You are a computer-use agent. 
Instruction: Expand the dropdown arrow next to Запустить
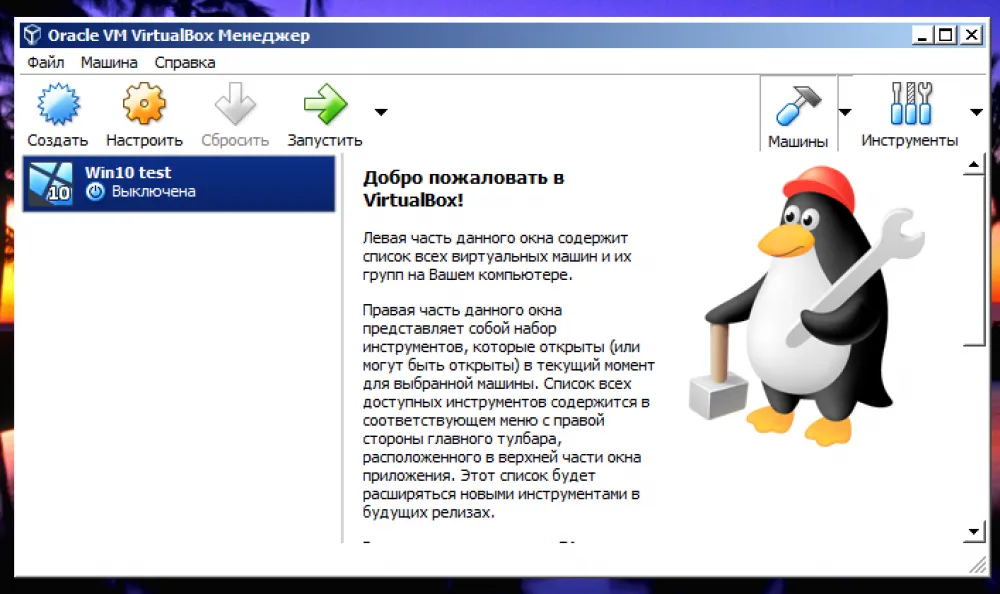pyautogui.click(x=380, y=112)
